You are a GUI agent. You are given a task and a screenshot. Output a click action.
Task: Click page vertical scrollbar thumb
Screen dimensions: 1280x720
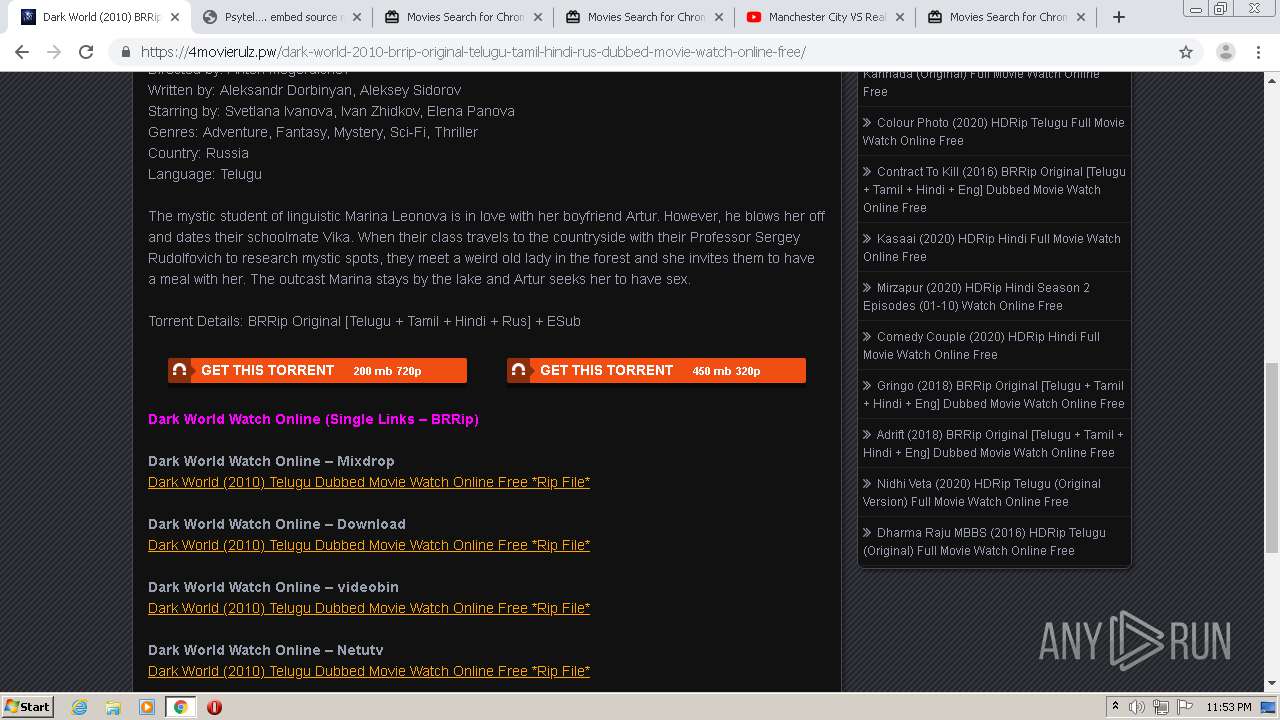(1272, 457)
